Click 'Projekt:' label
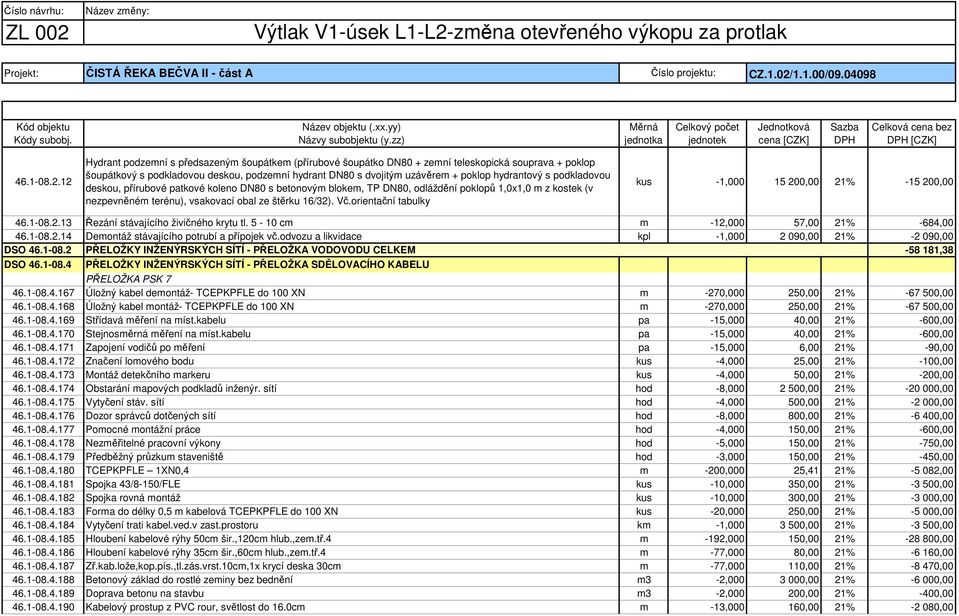The height and width of the screenshot is (616, 959). pyautogui.click(x=21, y=73)
